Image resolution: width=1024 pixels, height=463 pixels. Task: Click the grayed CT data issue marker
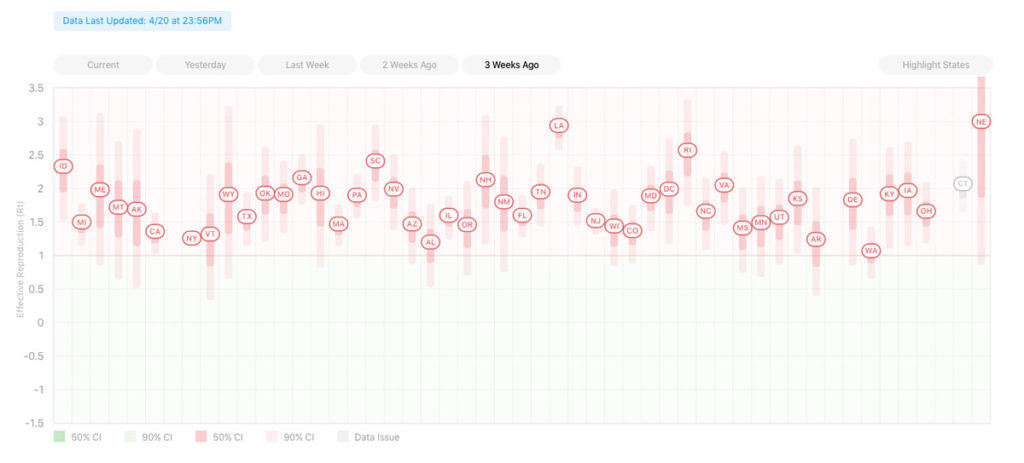point(962,184)
